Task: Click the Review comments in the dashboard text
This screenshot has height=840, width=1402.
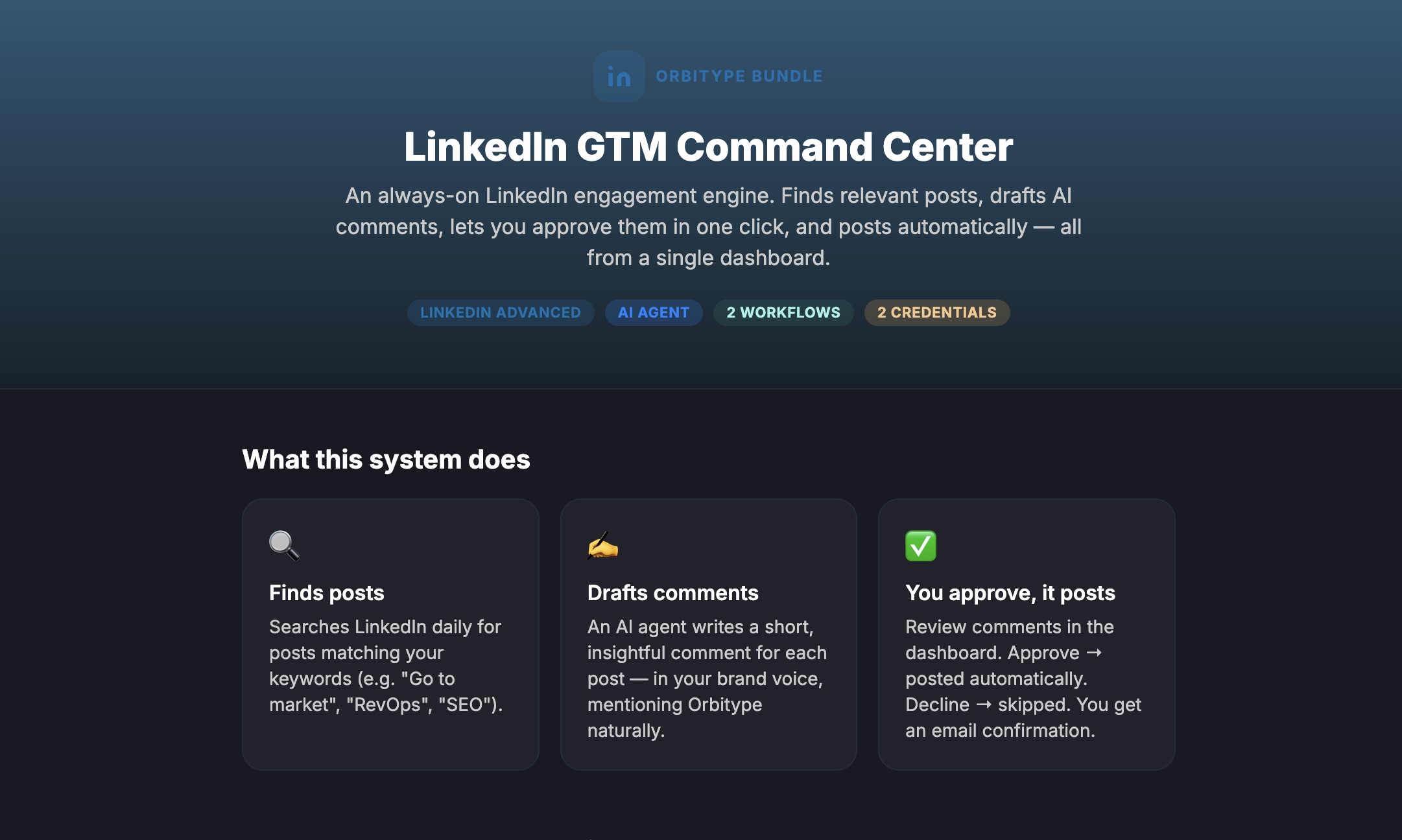Action: [1023, 679]
